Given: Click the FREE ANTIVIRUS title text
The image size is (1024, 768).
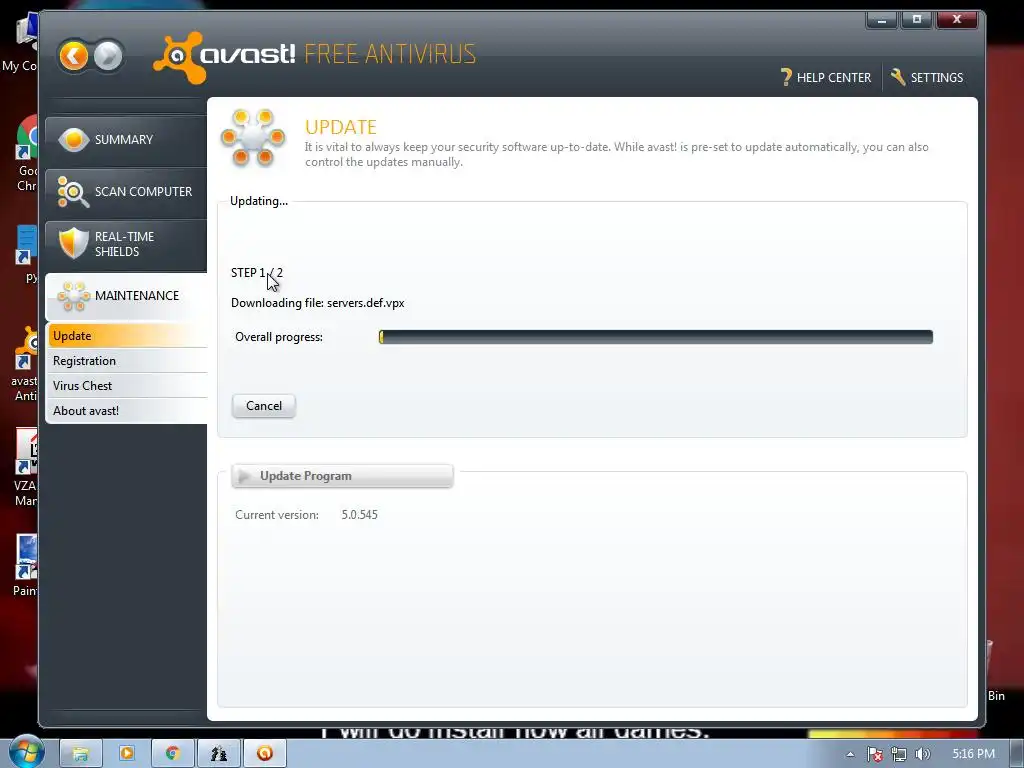Looking at the screenshot, I should [390, 54].
